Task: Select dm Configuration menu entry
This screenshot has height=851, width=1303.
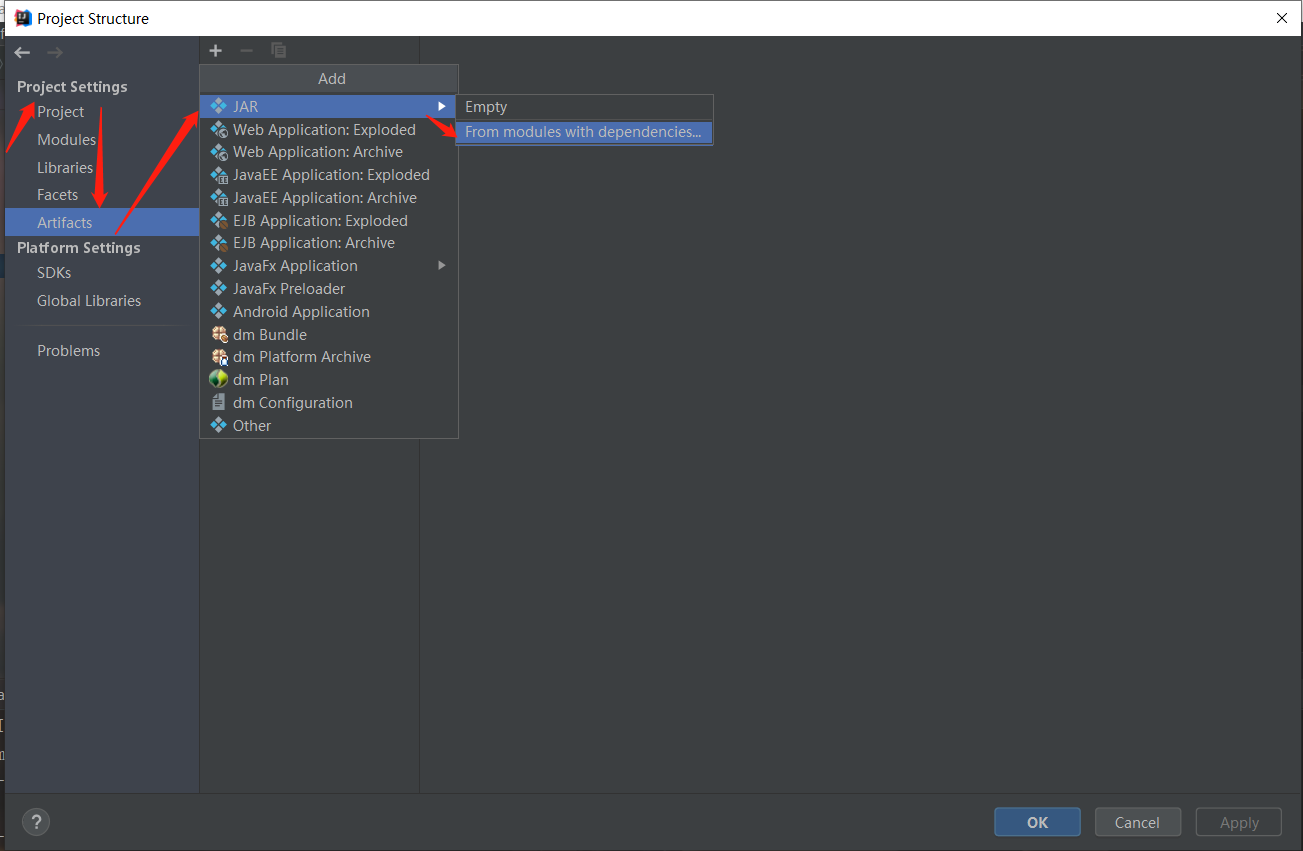Action: pos(329,402)
